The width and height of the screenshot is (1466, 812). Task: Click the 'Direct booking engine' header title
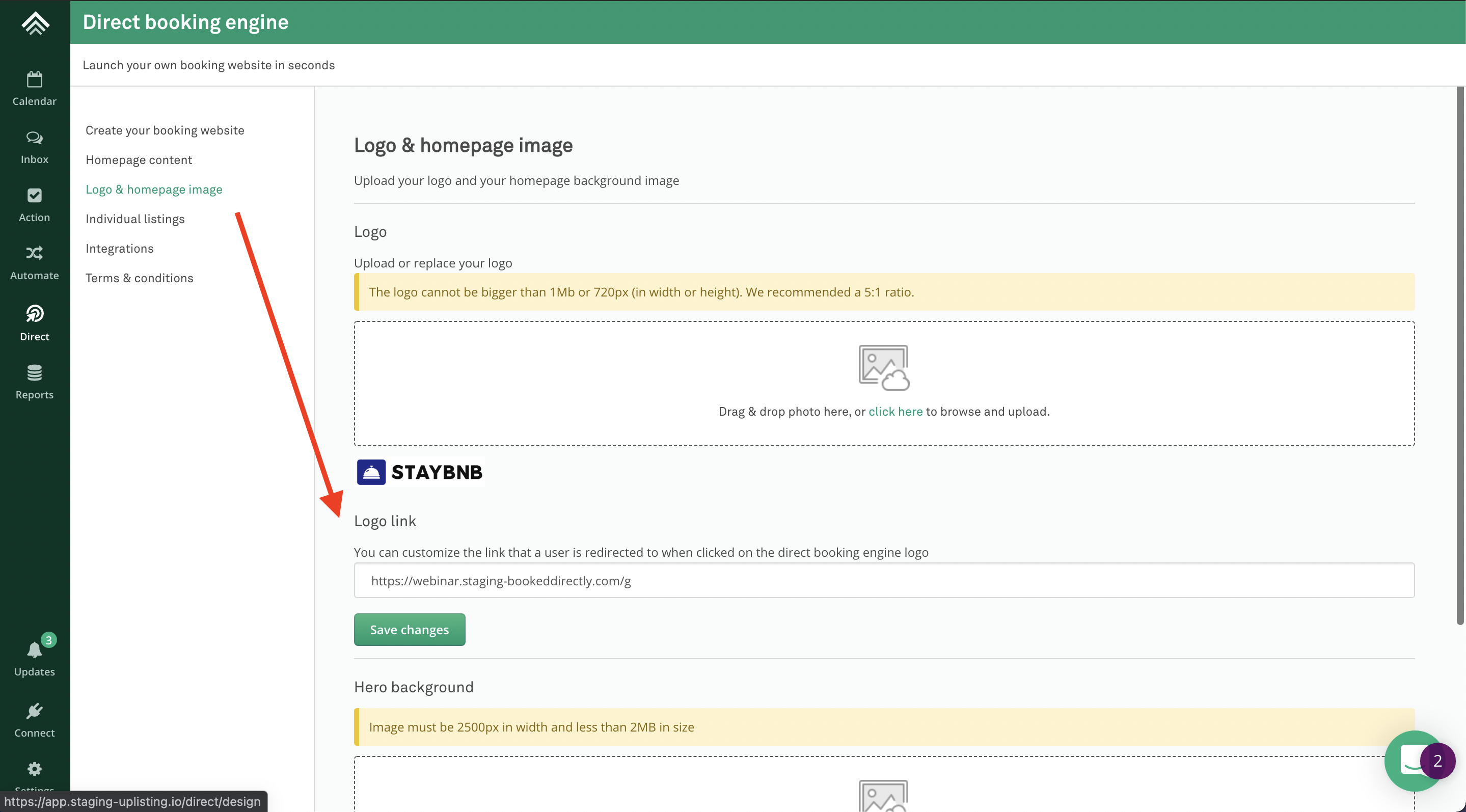coord(185,22)
